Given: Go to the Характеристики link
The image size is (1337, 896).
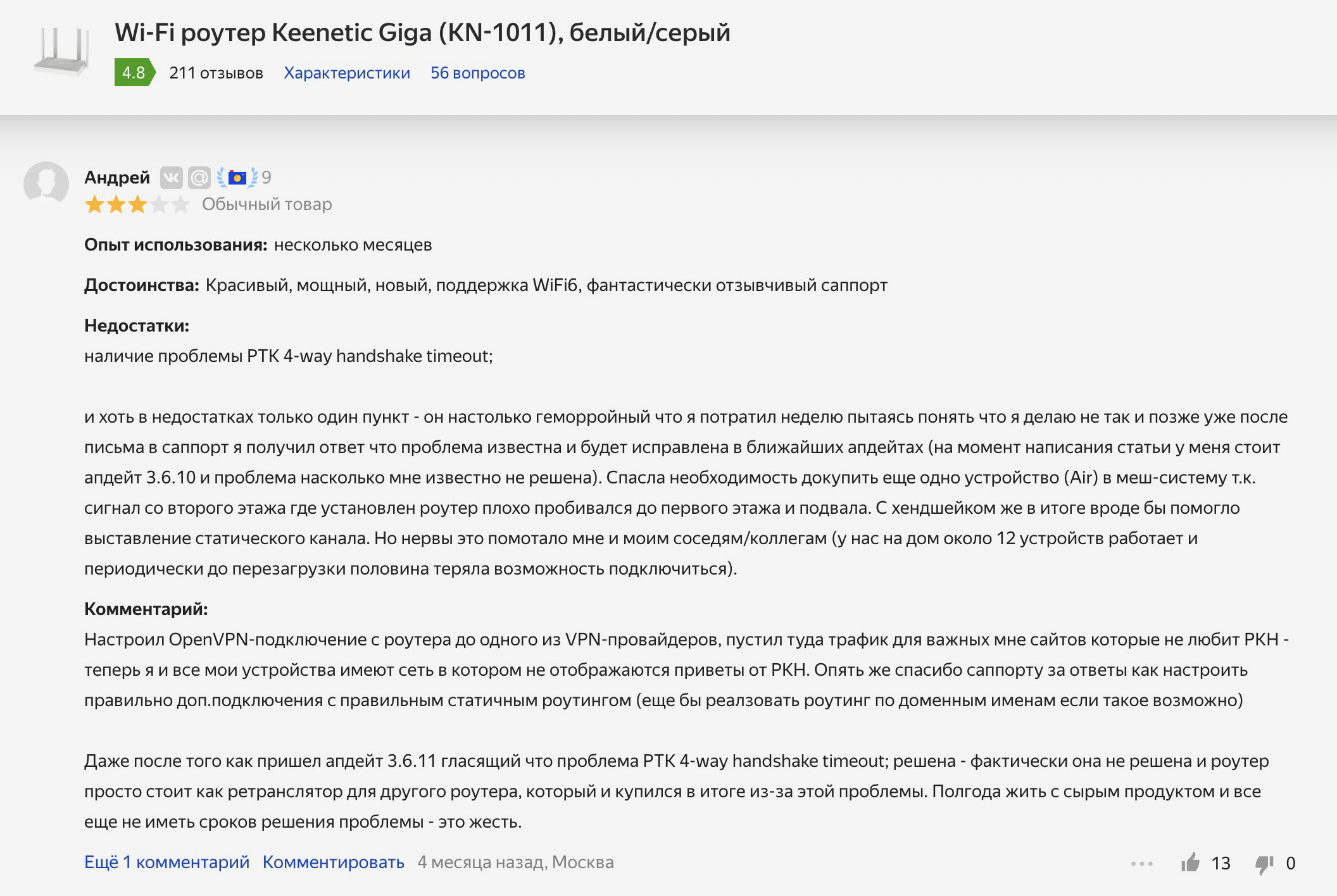Looking at the screenshot, I should click(x=347, y=73).
